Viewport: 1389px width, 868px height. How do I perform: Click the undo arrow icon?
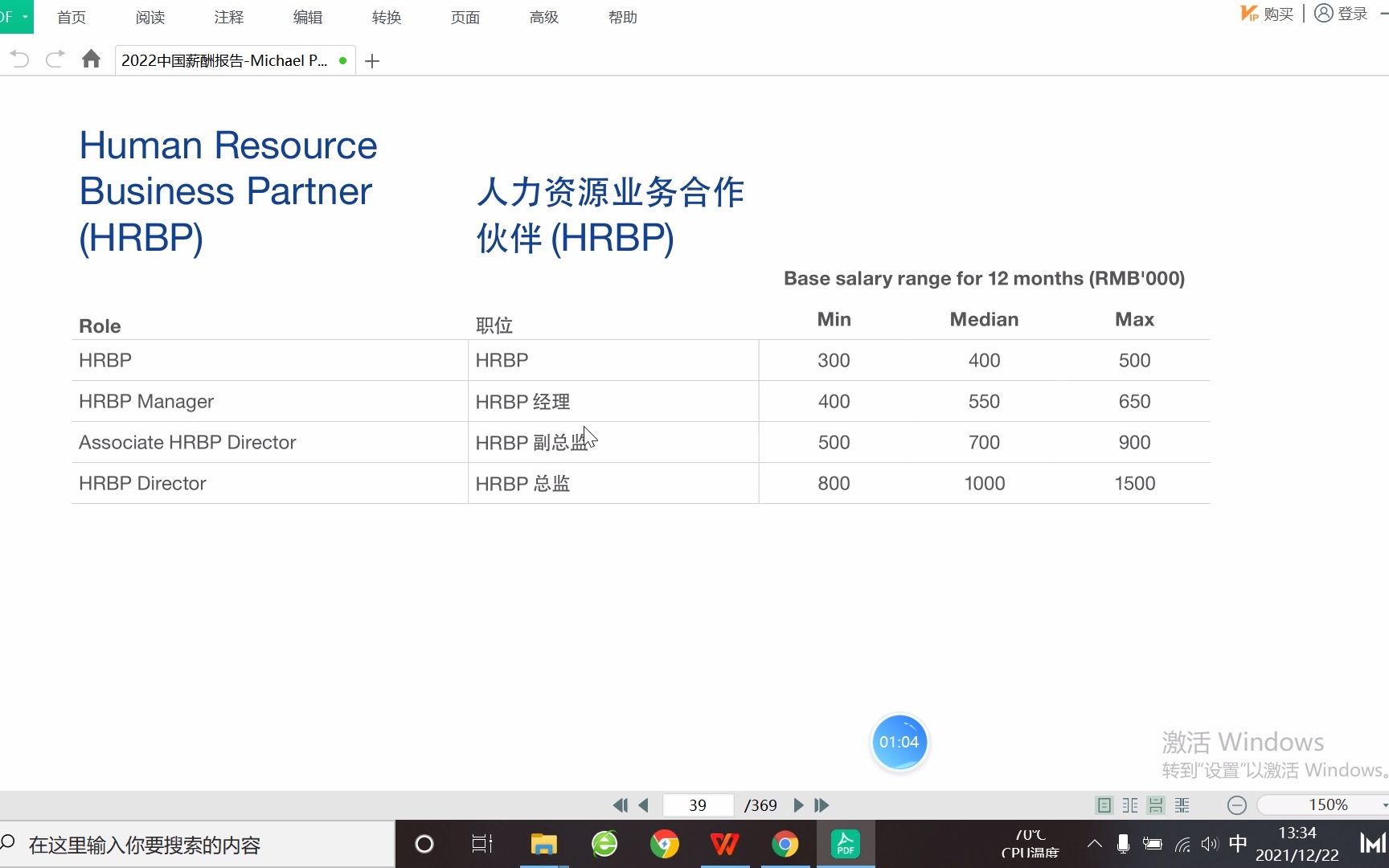[20, 59]
